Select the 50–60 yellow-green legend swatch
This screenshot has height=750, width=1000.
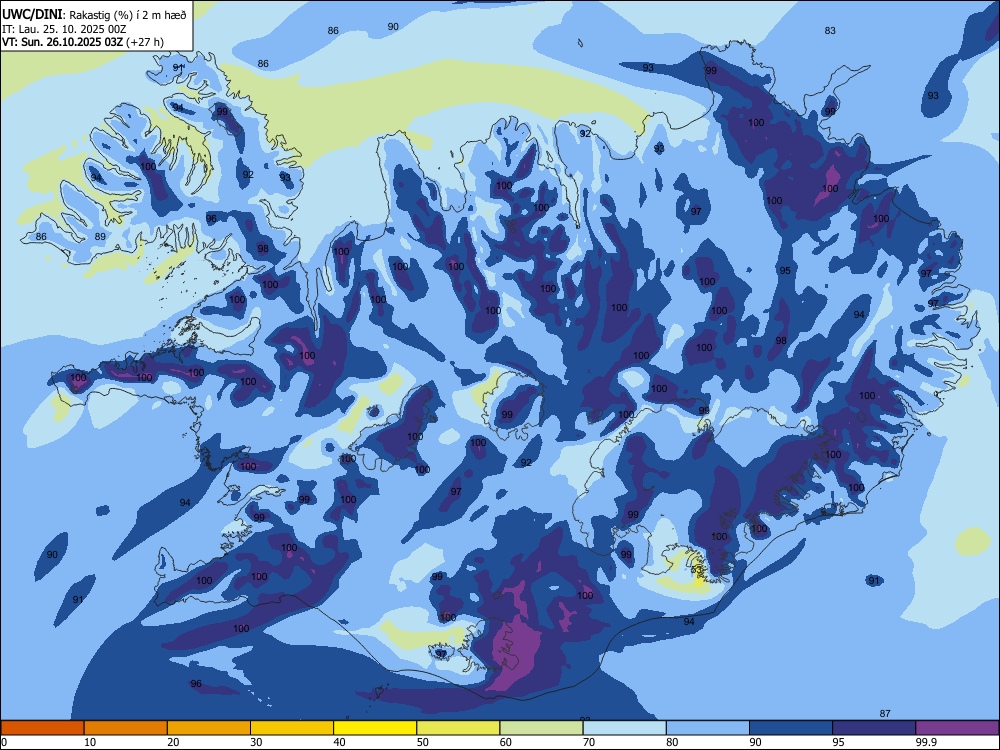458,728
